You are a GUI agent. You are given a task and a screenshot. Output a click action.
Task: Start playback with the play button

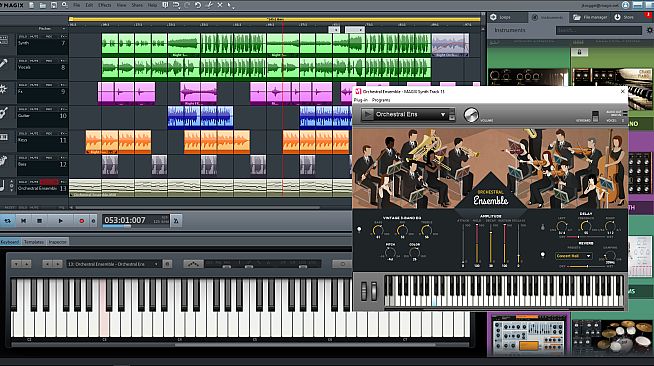60,221
